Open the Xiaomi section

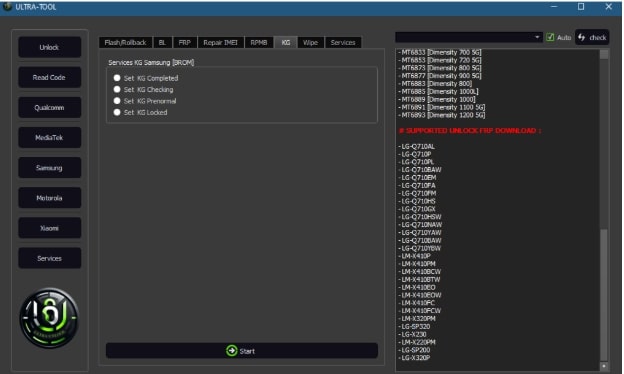49,228
